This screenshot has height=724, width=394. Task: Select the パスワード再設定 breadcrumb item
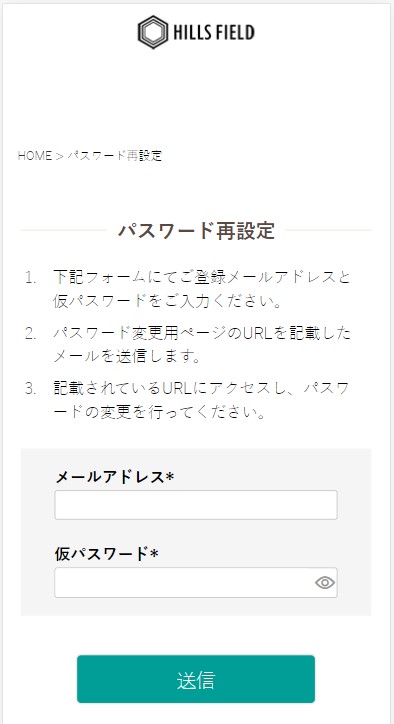115,156
